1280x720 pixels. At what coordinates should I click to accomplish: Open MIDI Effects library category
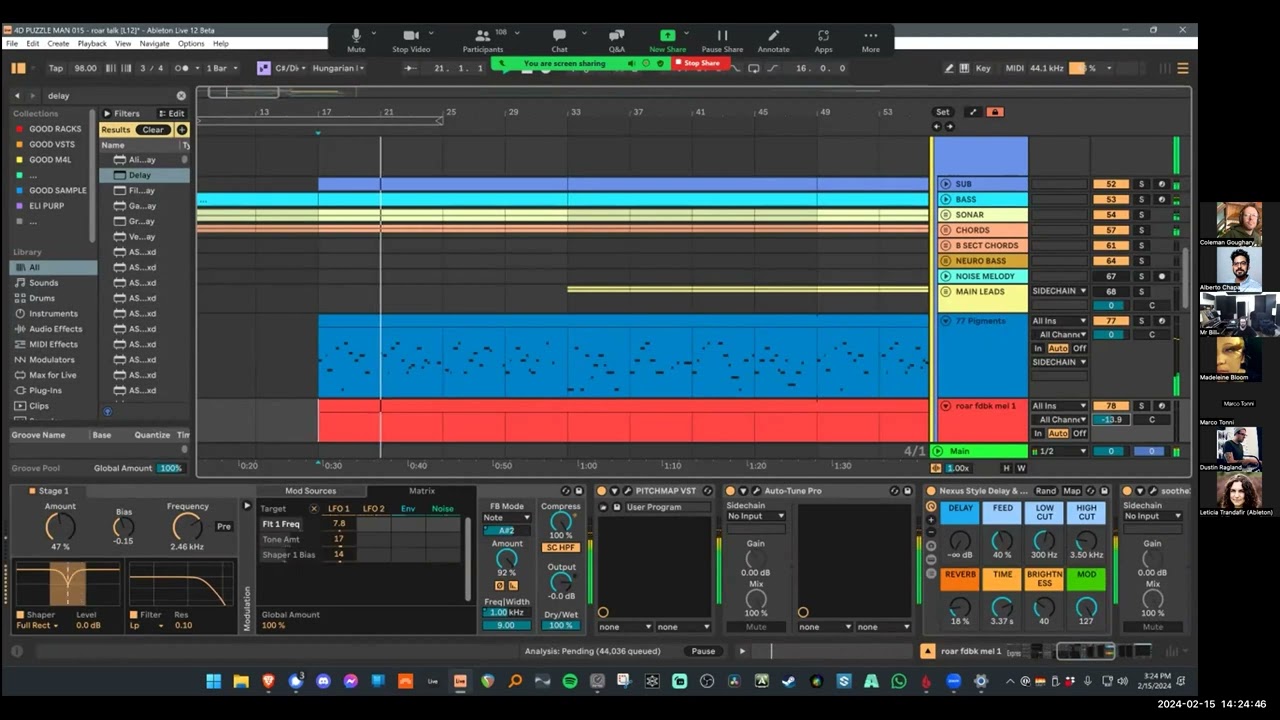click(x=53, y=344)
